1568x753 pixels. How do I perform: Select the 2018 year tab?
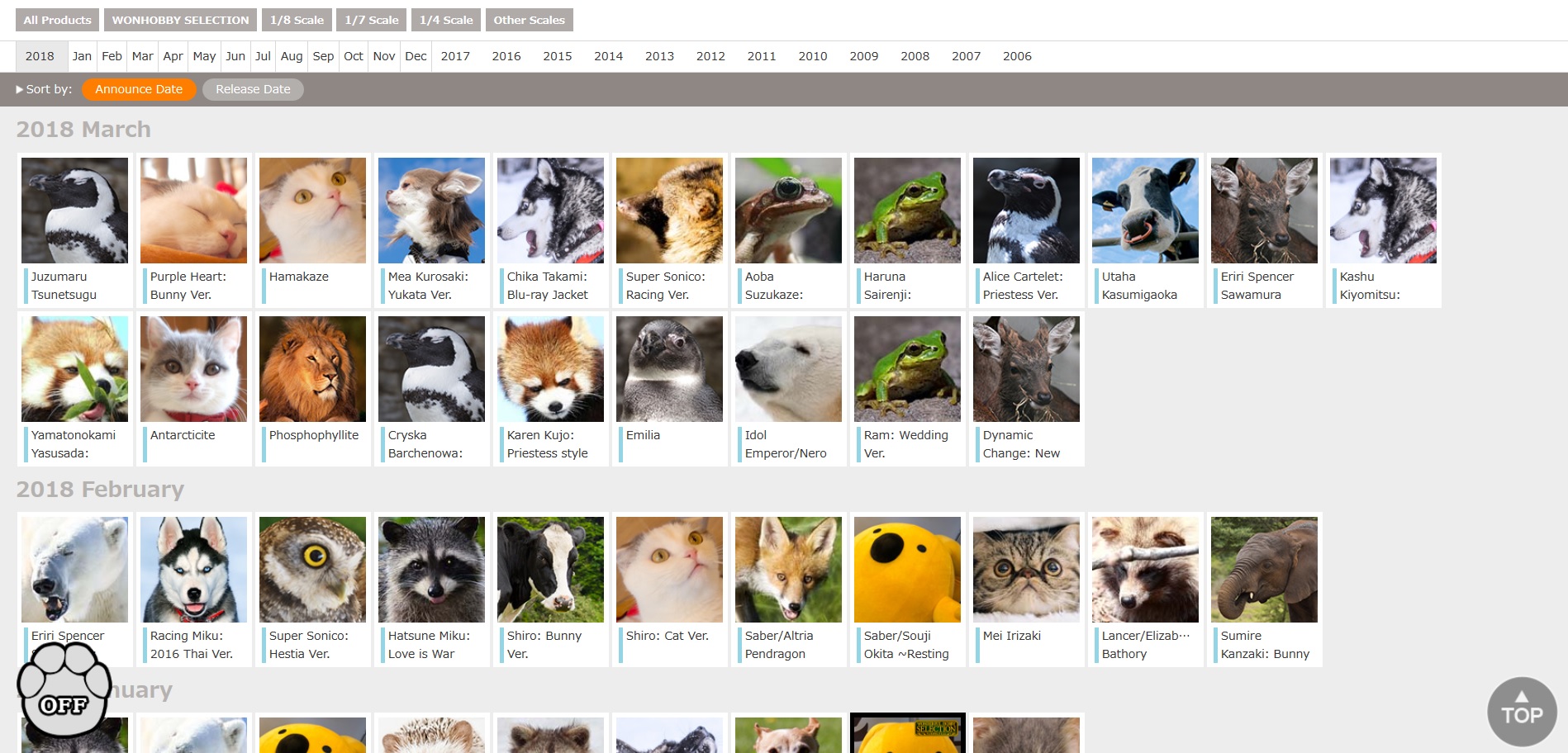(x=40, y=56)
